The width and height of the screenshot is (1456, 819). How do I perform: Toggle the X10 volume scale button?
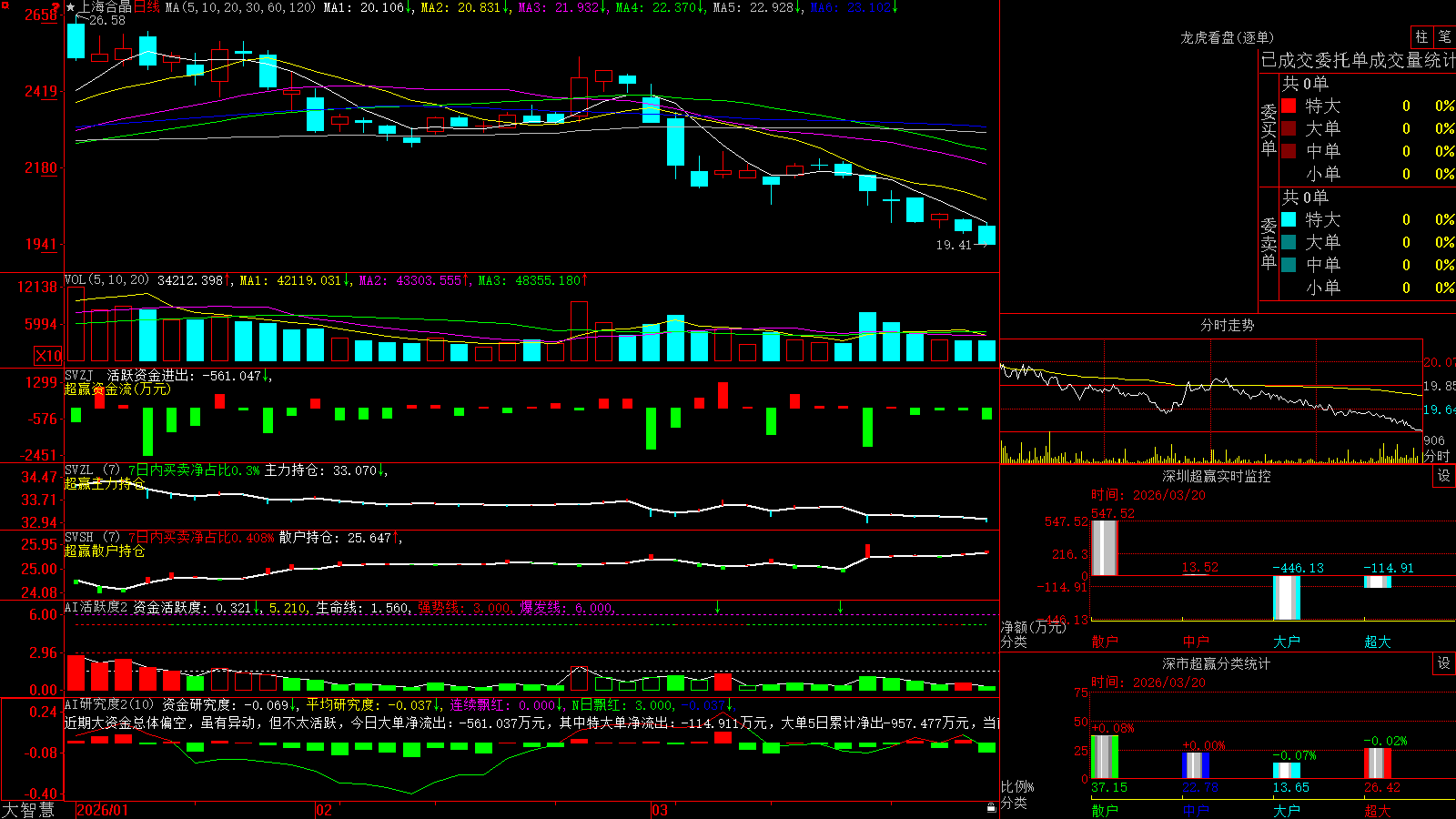point(48,356)
